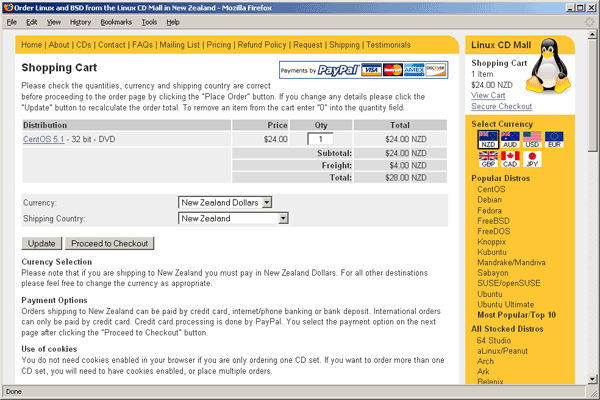Open the Tools menu
This screenshot has width=600, height=400.
149,22
